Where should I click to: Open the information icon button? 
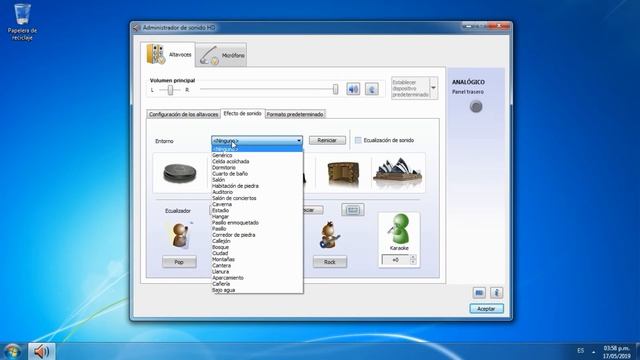[x=496, y=293]
